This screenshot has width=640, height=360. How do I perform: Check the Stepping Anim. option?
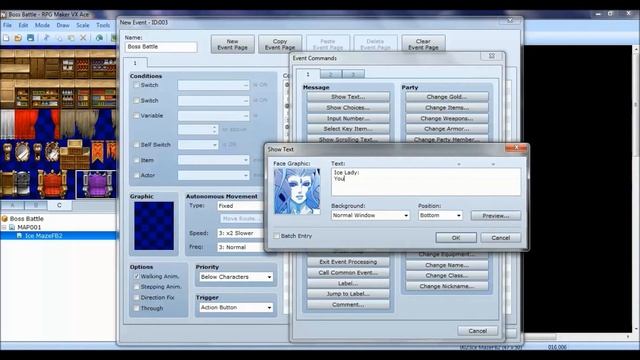pos(136,287)
